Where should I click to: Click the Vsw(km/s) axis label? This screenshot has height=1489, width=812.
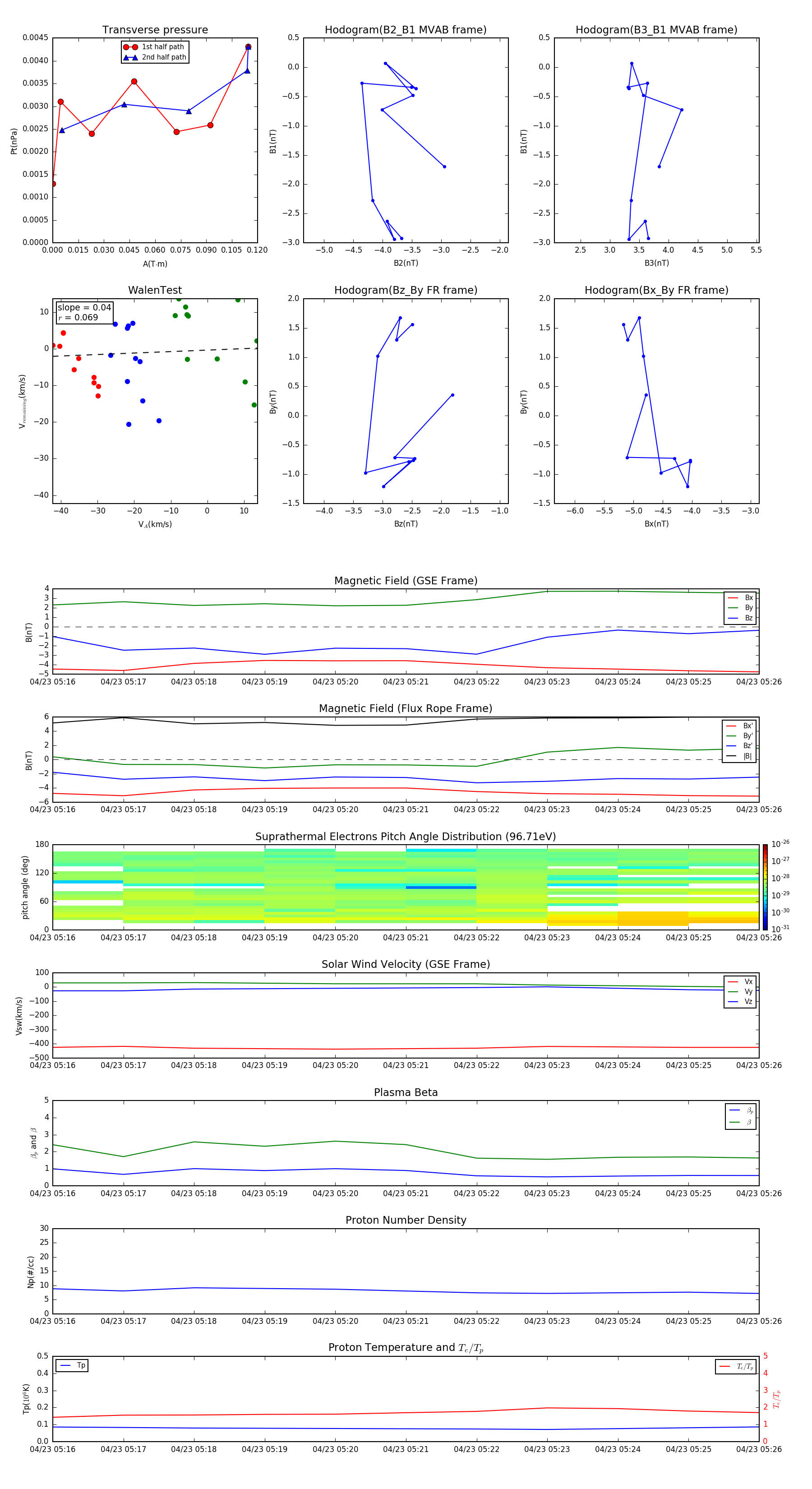[x=19, y=1016]
